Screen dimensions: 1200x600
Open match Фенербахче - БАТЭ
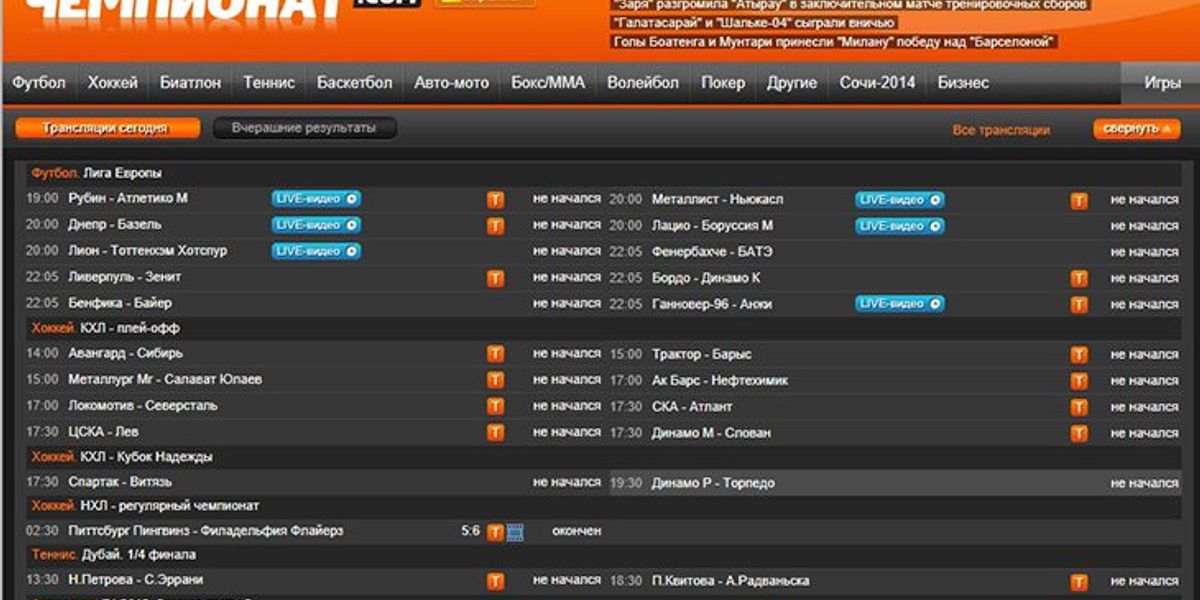click(712, 252)
